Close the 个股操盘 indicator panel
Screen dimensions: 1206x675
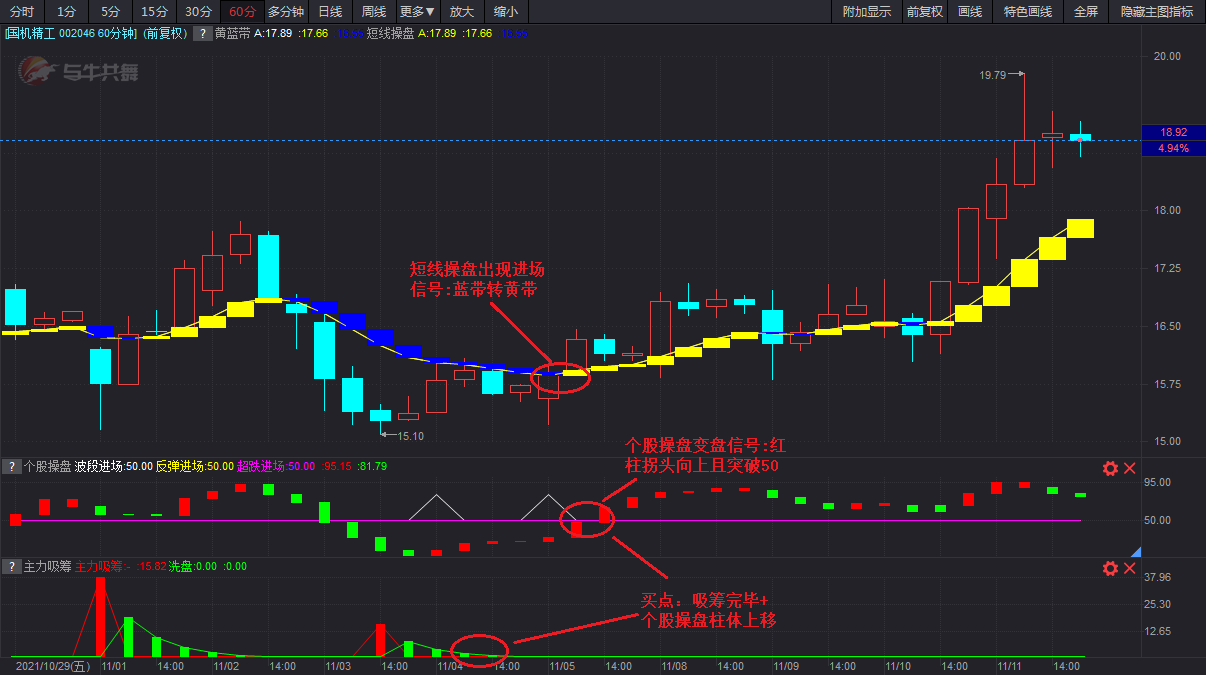1130,468
